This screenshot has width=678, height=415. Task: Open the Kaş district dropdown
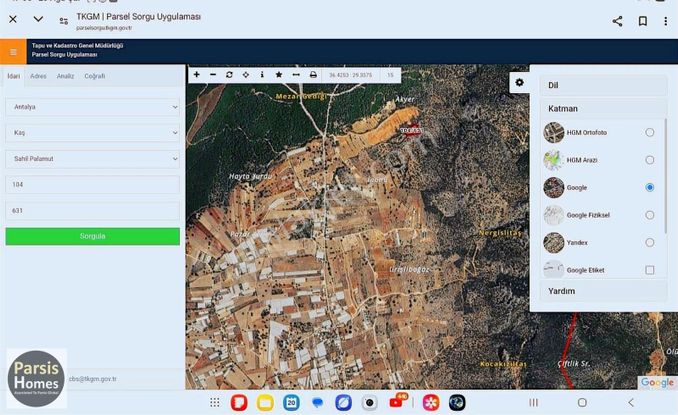pyautogui.click(x=93, y=133)
